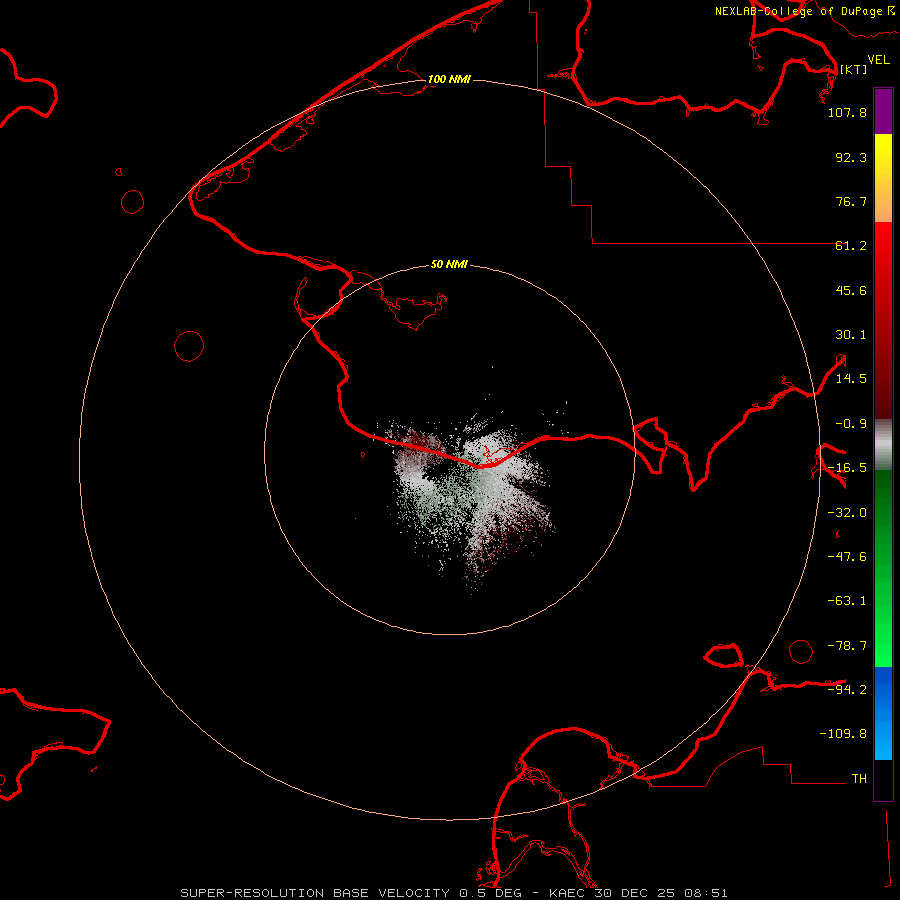Click the 100 NMI range ring label

(449, 79)
